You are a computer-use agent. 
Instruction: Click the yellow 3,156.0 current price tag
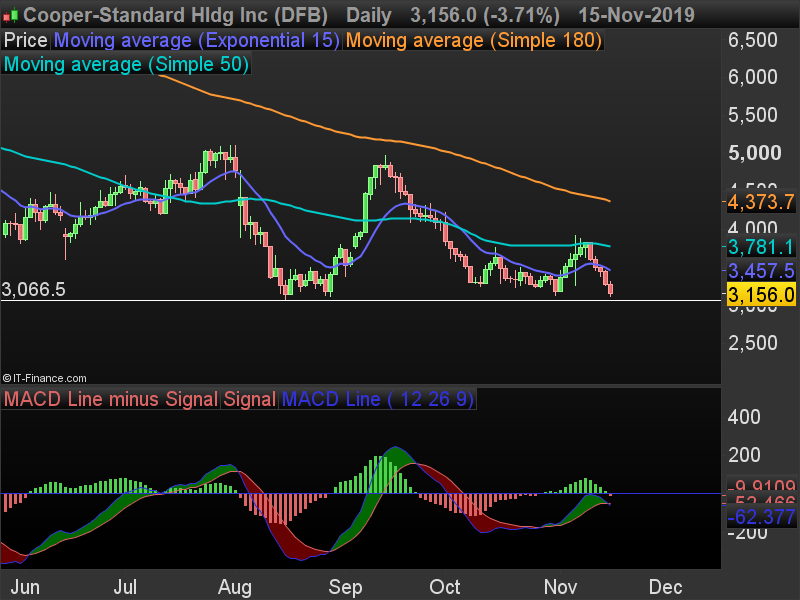[x=761, y=295]
